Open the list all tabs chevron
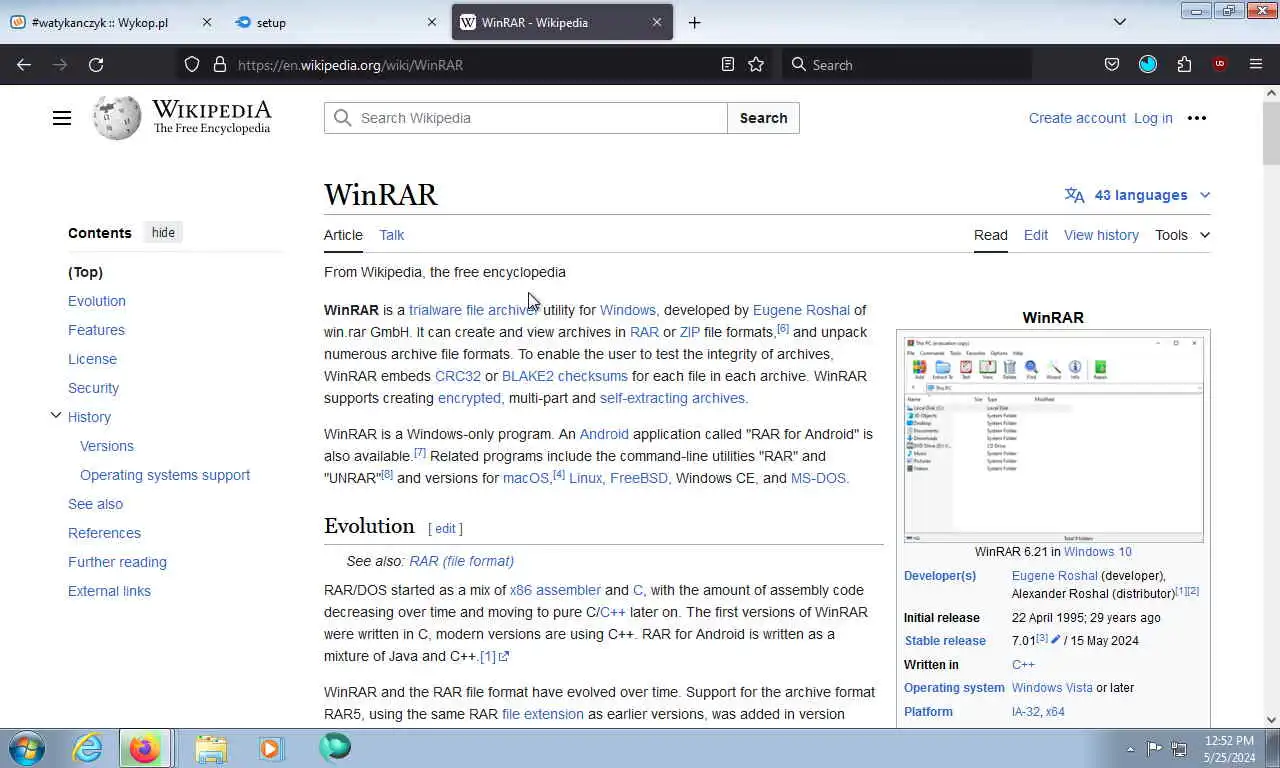The height and width of the screenshot is (768, 1280). pos(1120,22)
